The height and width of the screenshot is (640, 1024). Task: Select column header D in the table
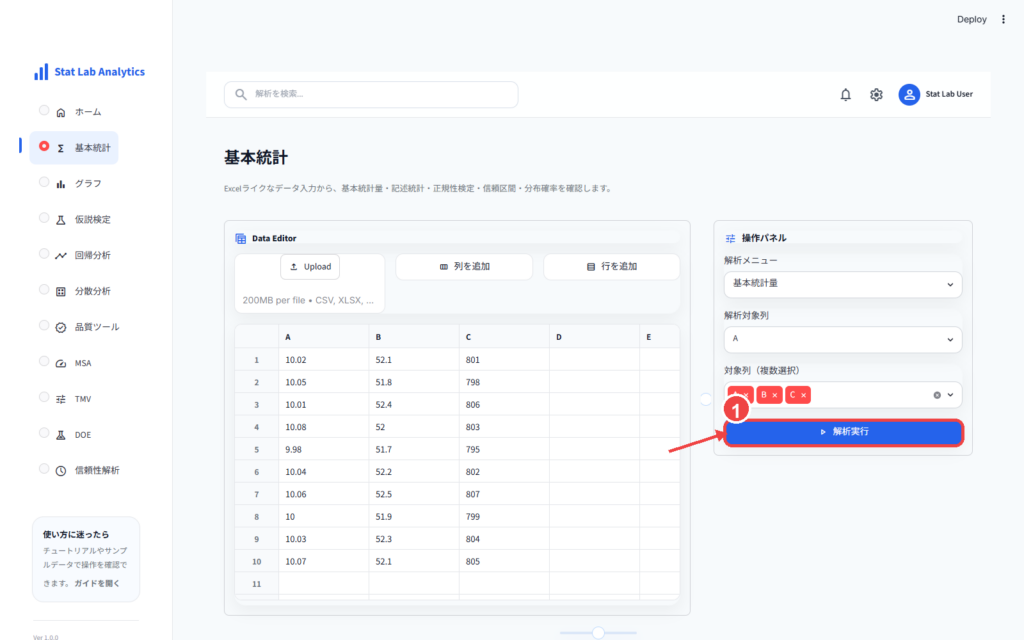coord(594,337)
